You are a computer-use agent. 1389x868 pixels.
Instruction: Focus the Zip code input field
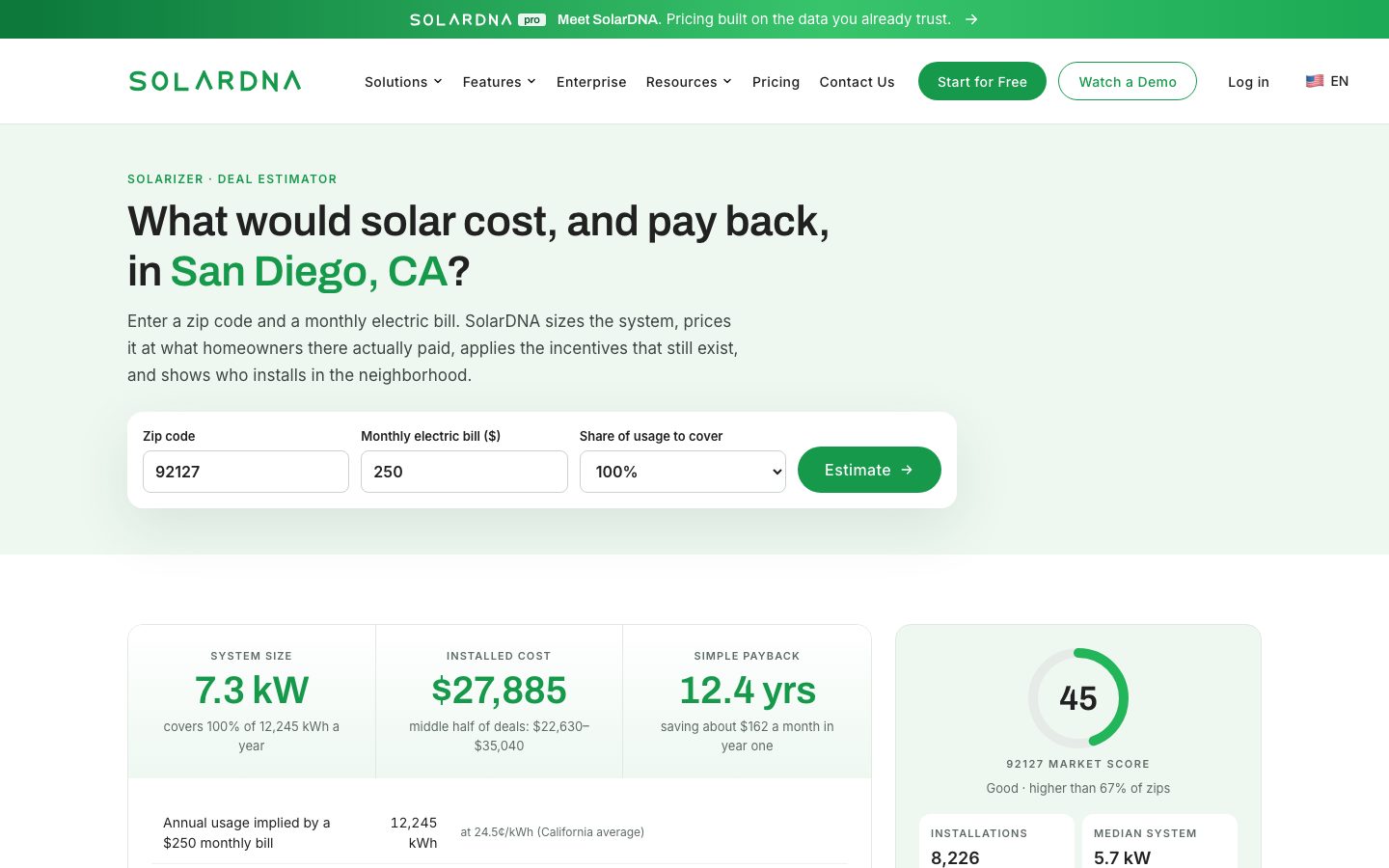pos(246,472)
